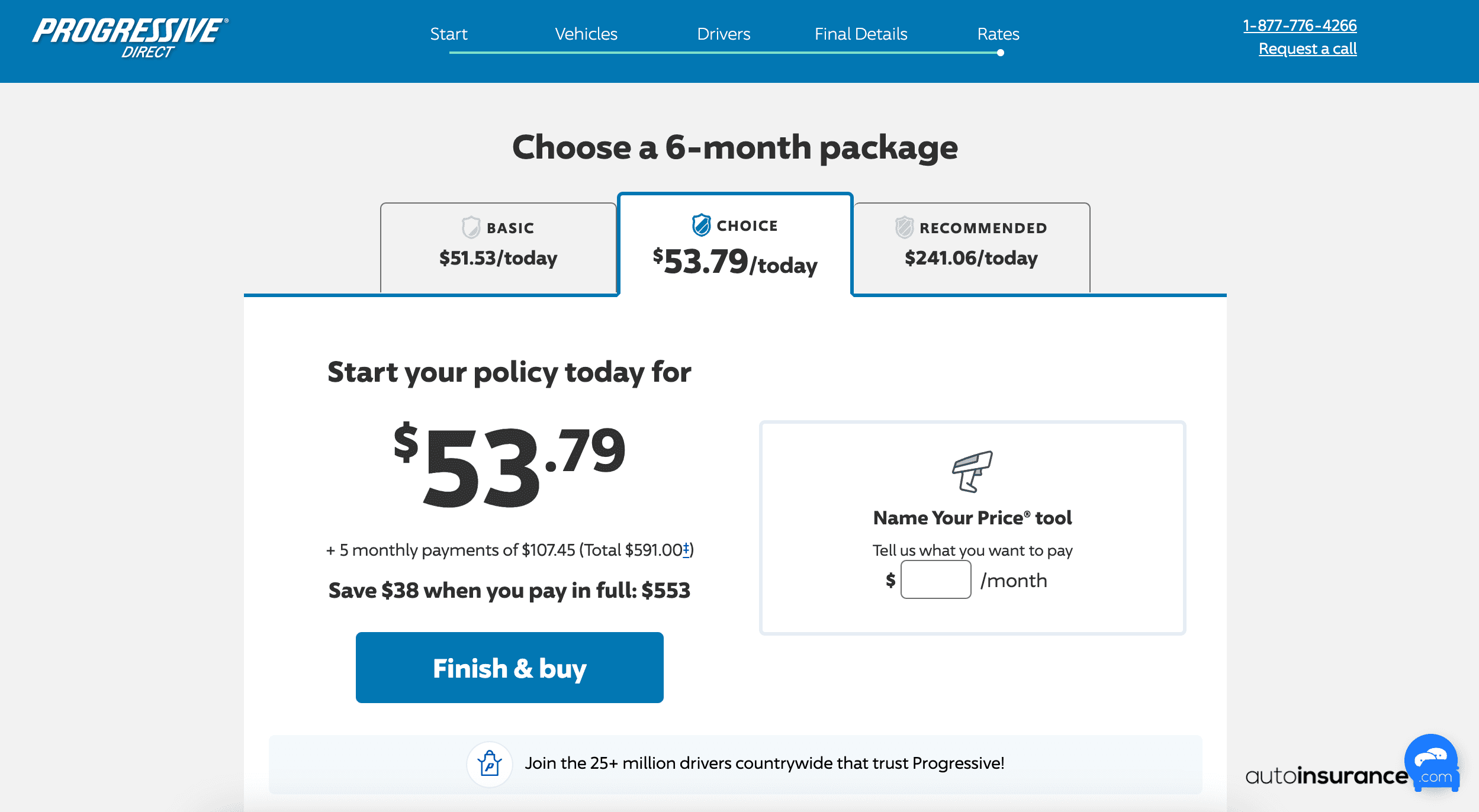Image resolution: width=1479 pixels, height=812 pixels.
Task: Go to the Start step
Action: click(449, 34)
